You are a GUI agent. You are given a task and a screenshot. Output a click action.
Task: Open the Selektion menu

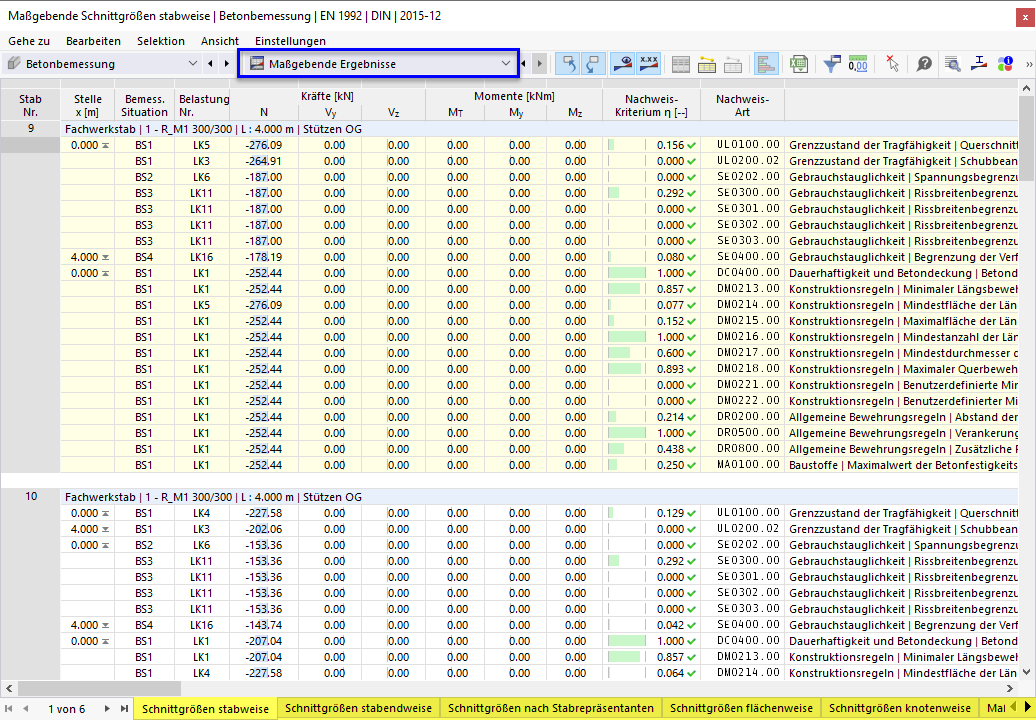(x=161, y=41)
